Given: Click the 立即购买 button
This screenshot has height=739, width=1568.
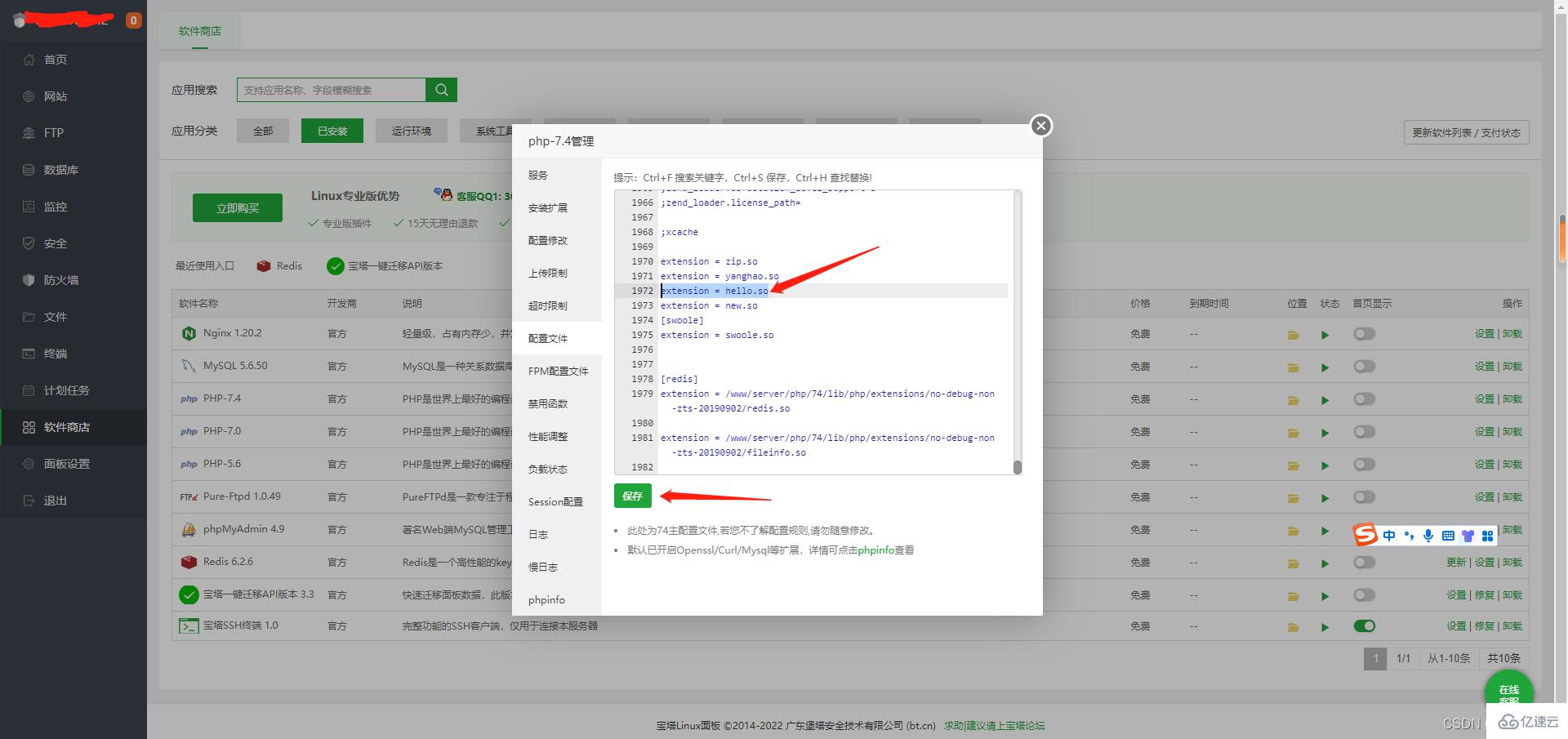Looking at the screenshot, I should click(238, 208).
